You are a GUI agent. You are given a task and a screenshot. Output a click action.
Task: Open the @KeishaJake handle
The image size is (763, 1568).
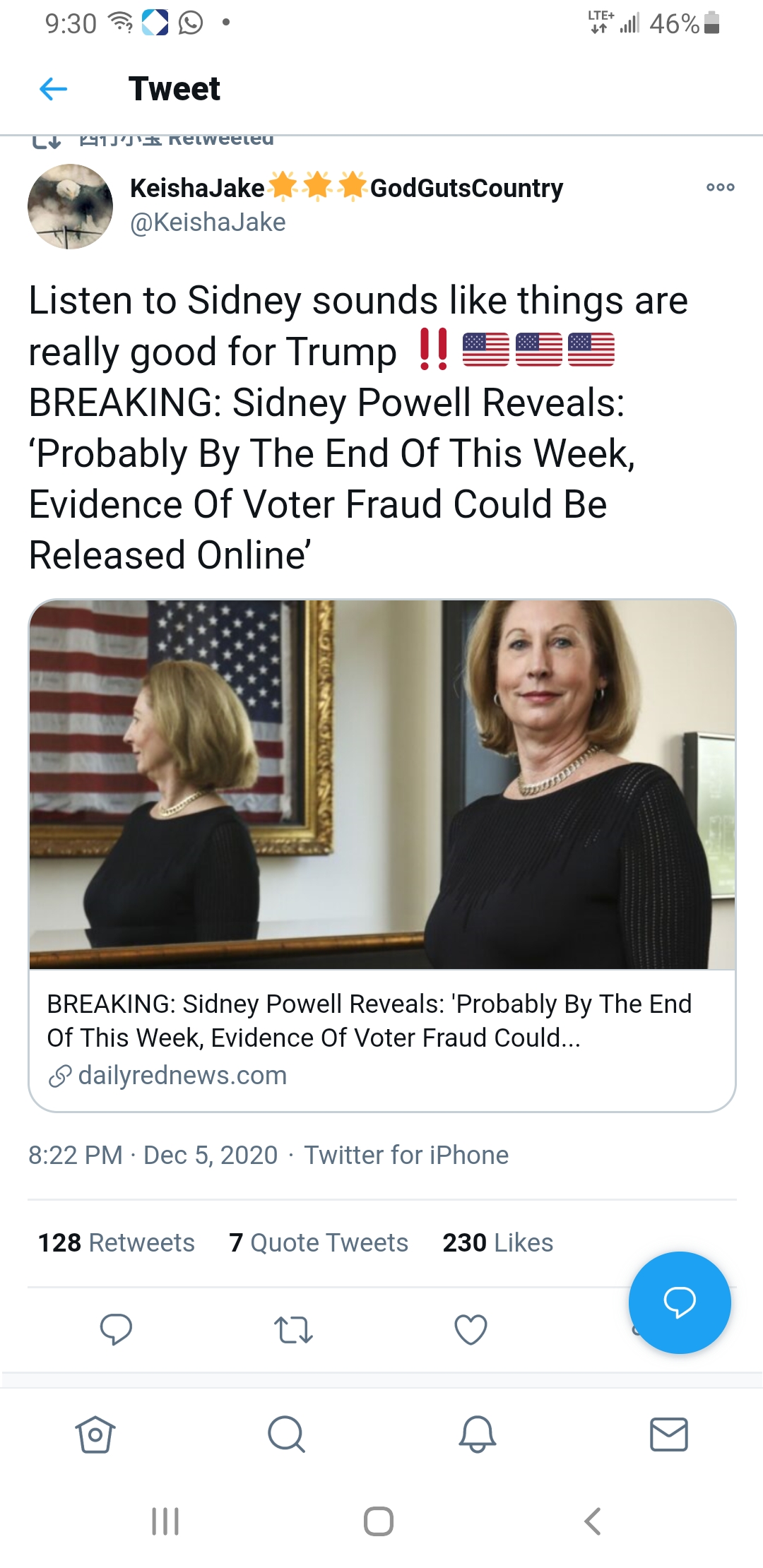pos(208,222)
